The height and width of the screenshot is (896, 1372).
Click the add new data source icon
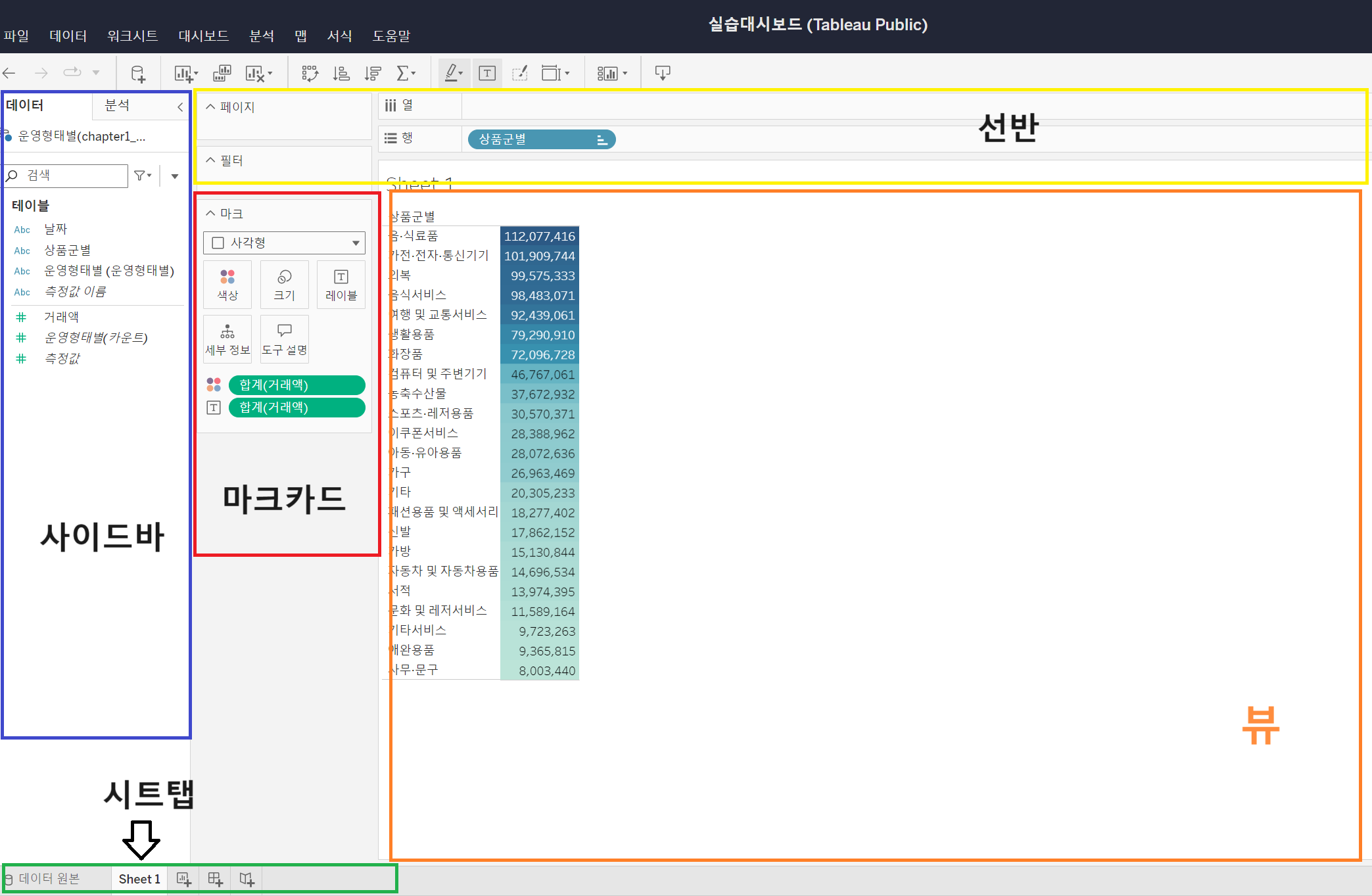pyautogui.click(x=138, y=74)
